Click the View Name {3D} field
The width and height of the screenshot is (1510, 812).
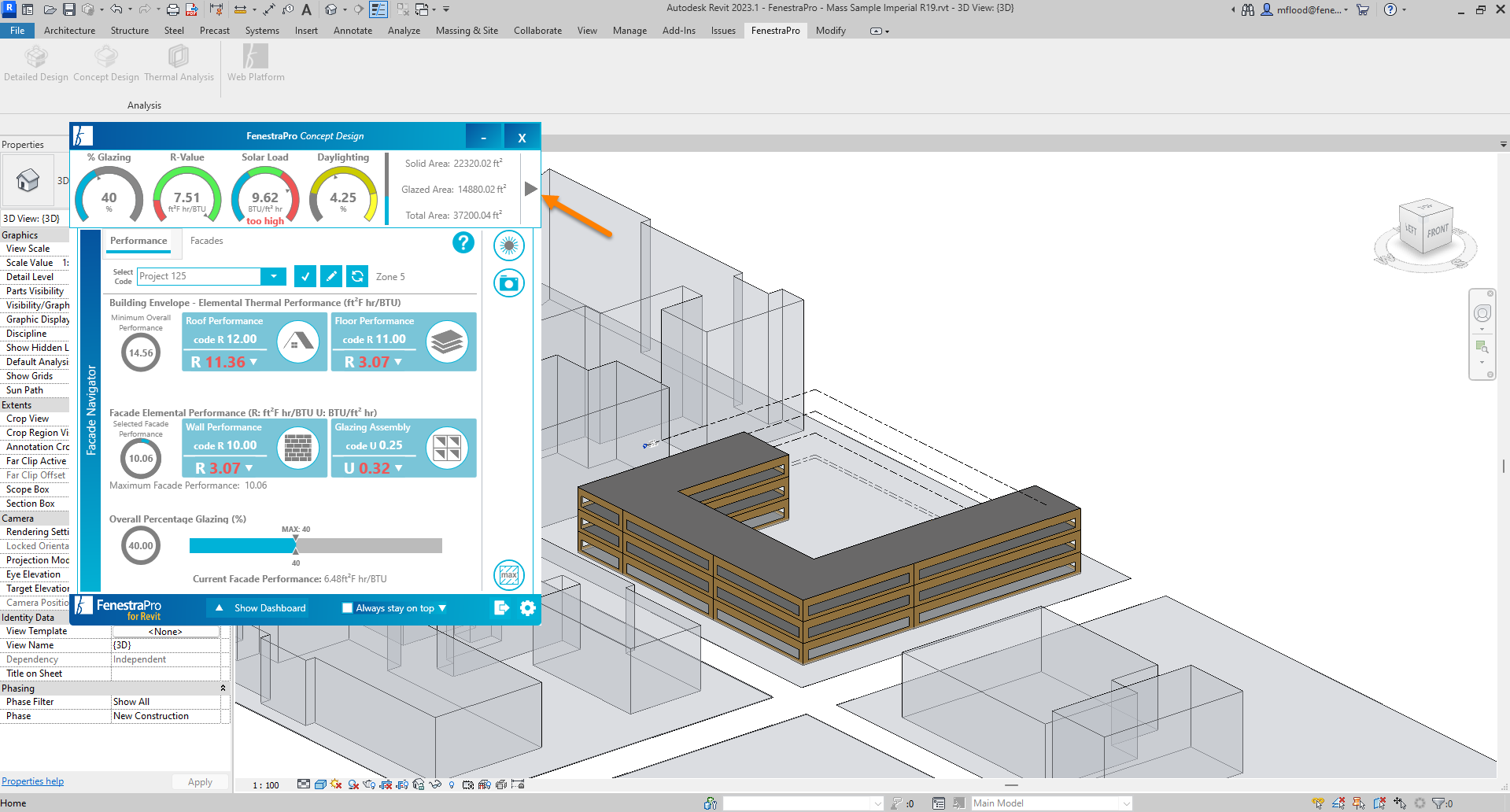click(165, 645)
